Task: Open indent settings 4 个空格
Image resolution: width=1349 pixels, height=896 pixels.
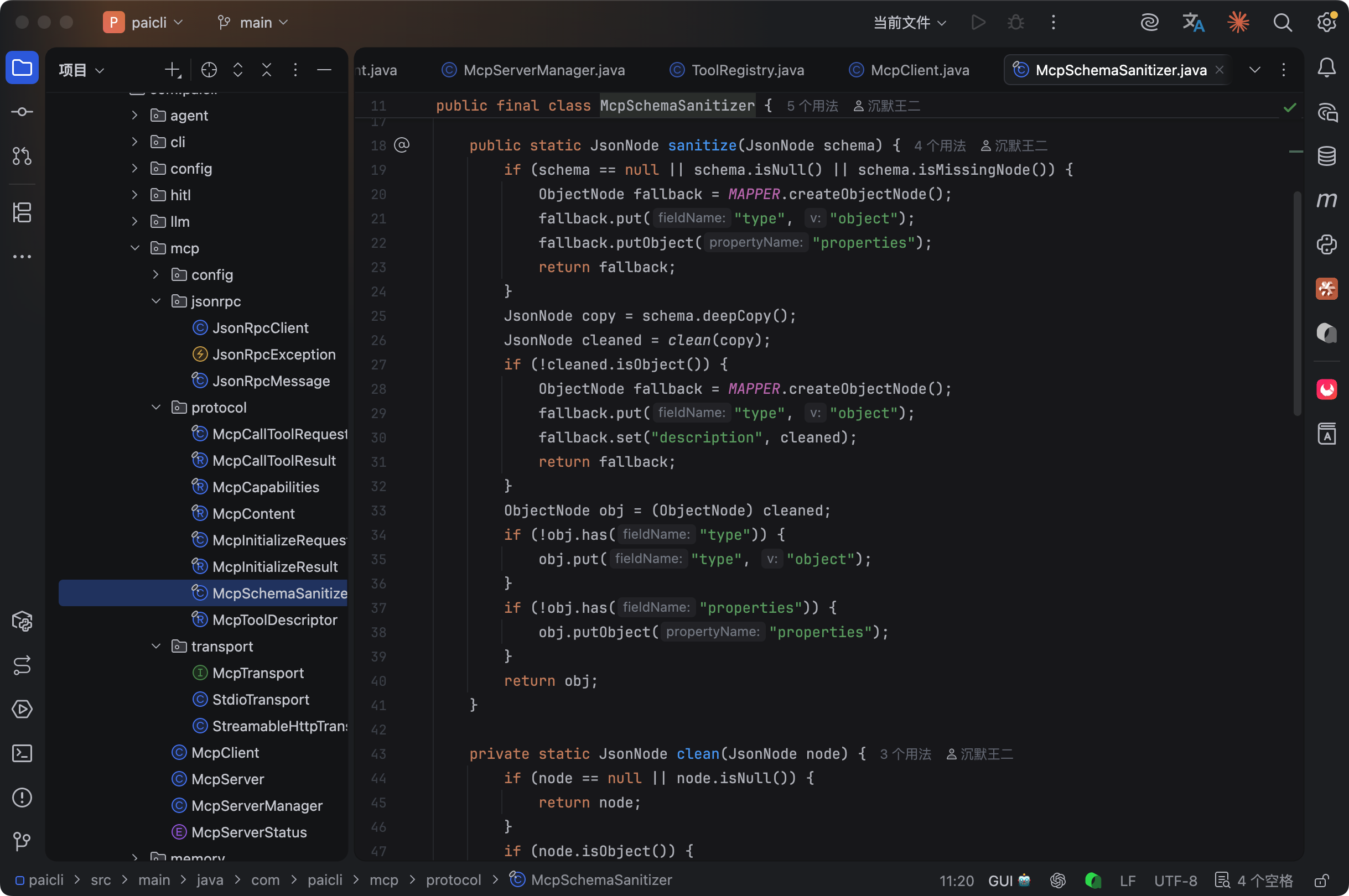Action: pos(1255,880)
